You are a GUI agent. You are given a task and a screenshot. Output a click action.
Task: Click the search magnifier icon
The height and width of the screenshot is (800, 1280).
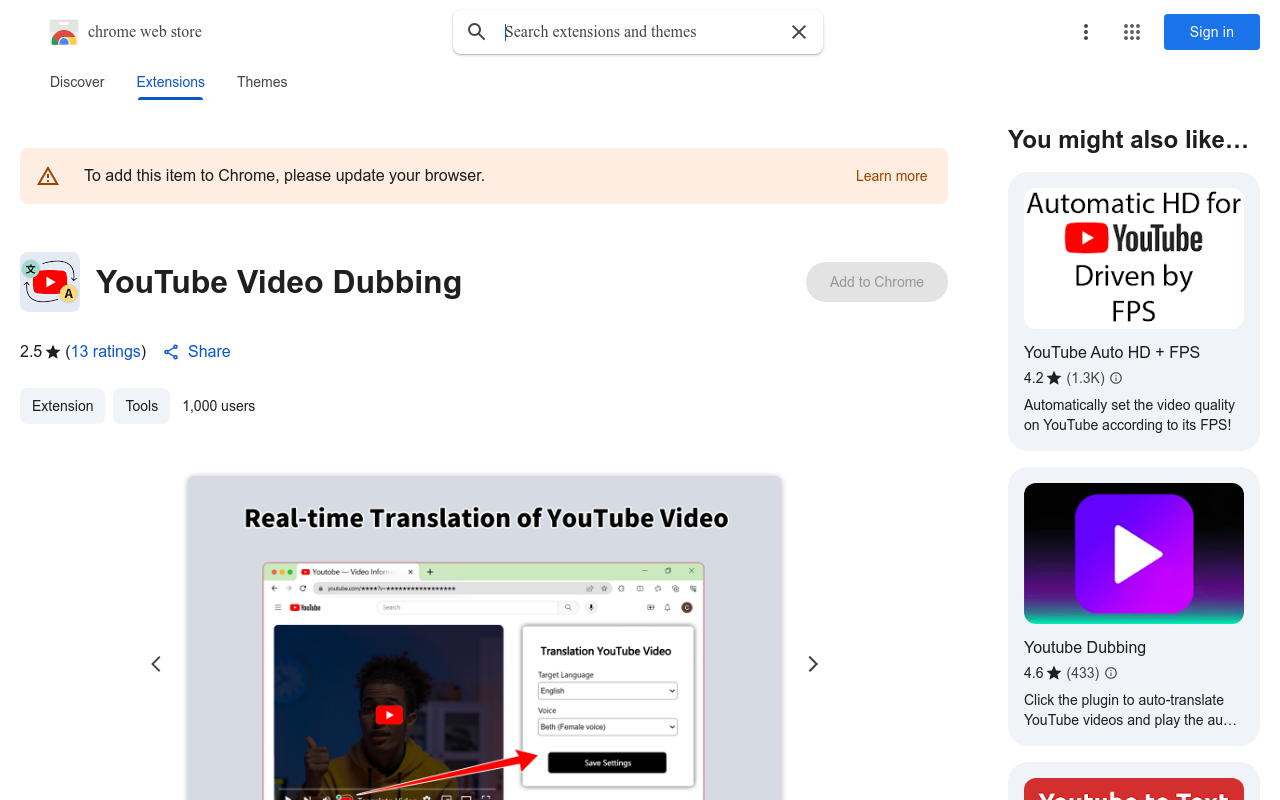coord(477,32)
